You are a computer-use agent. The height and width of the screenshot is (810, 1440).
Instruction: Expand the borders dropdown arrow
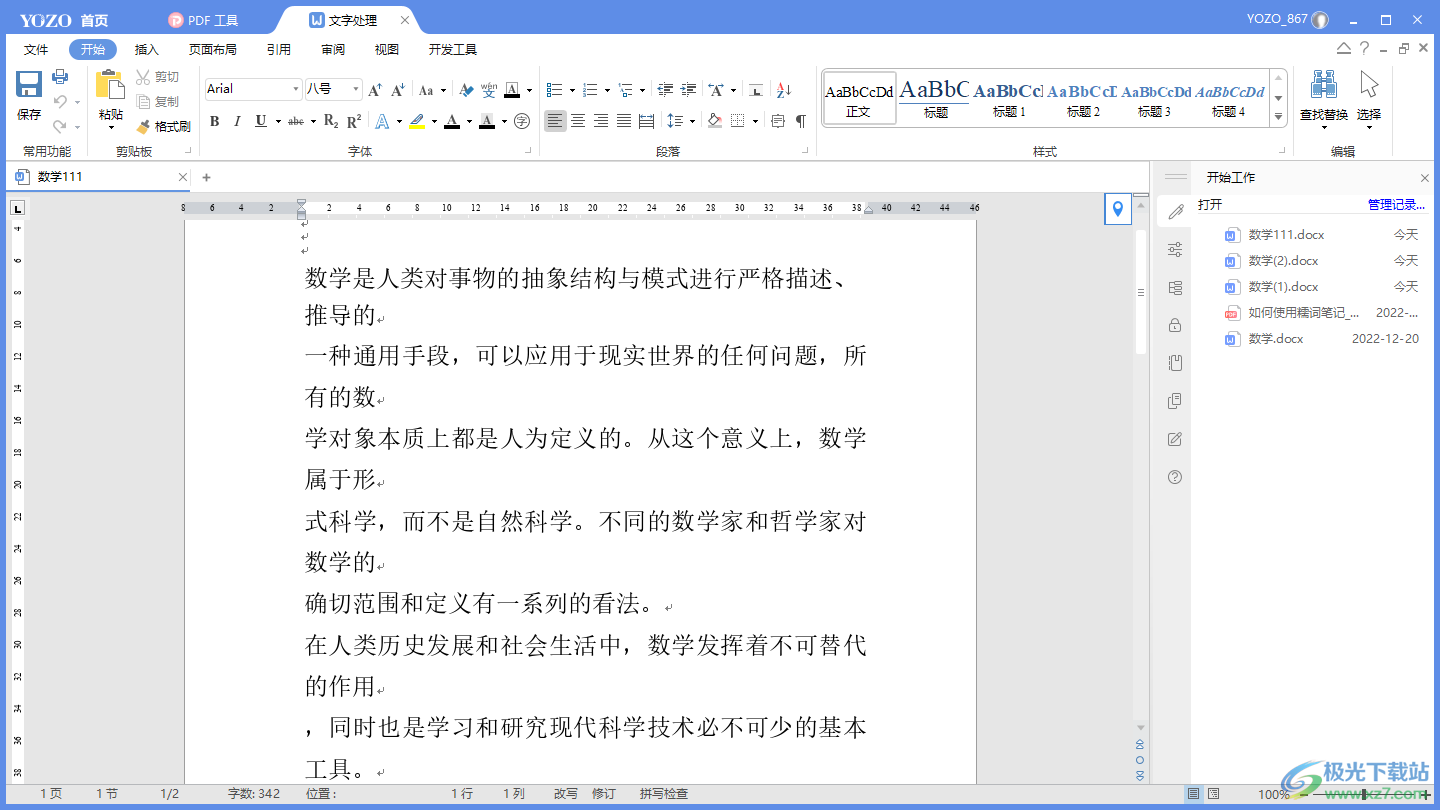pyautogui.click(x=755, y=121)
